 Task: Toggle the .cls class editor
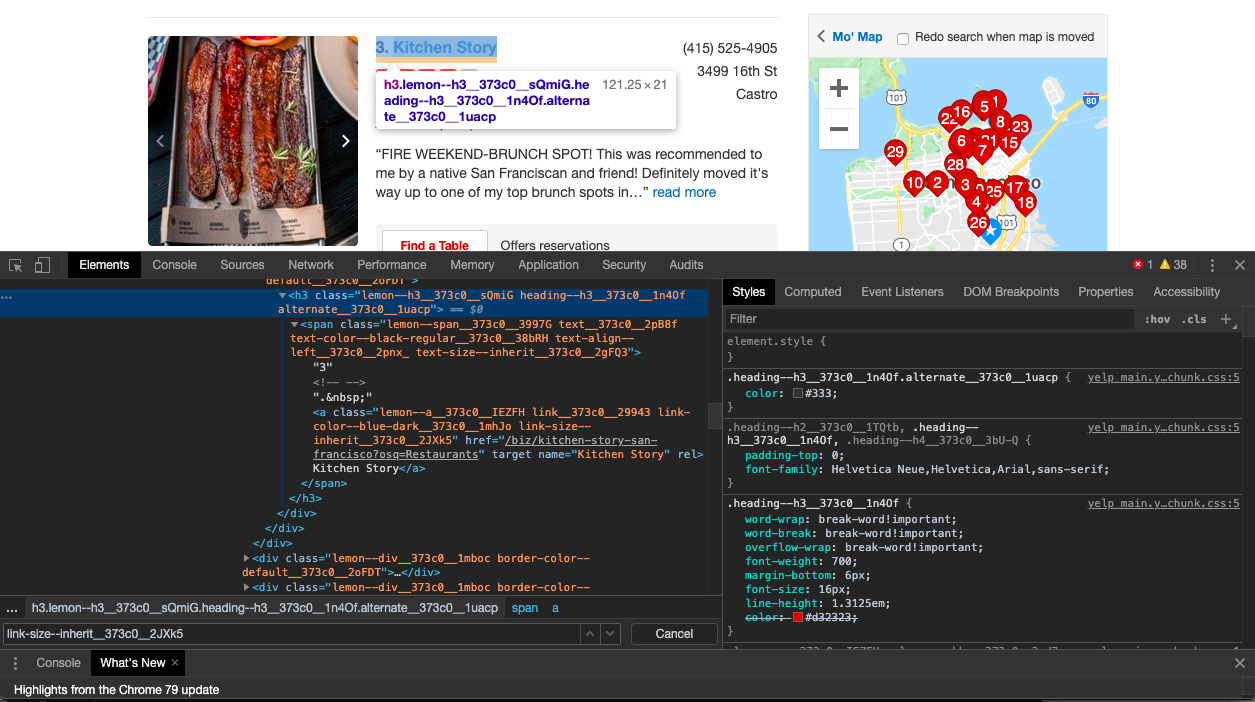click(x=1193, y=318)
